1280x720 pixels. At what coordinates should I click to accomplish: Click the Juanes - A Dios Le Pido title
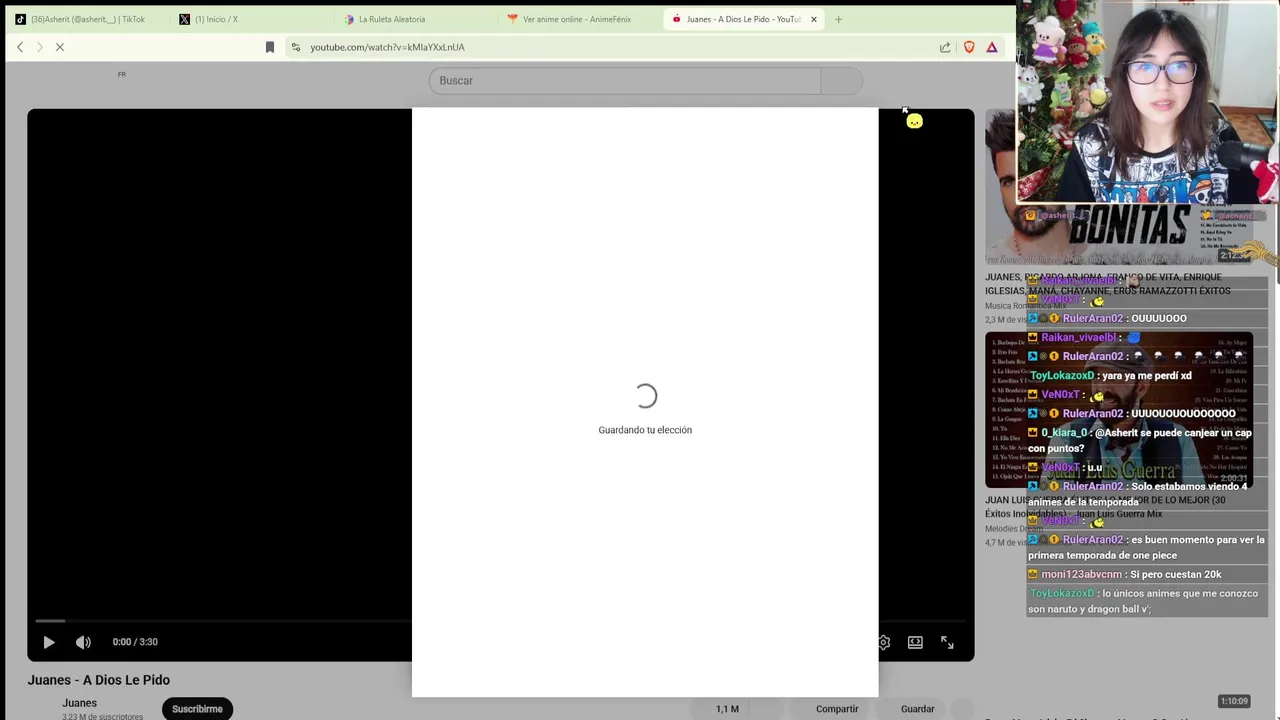(x=99, y=680)
